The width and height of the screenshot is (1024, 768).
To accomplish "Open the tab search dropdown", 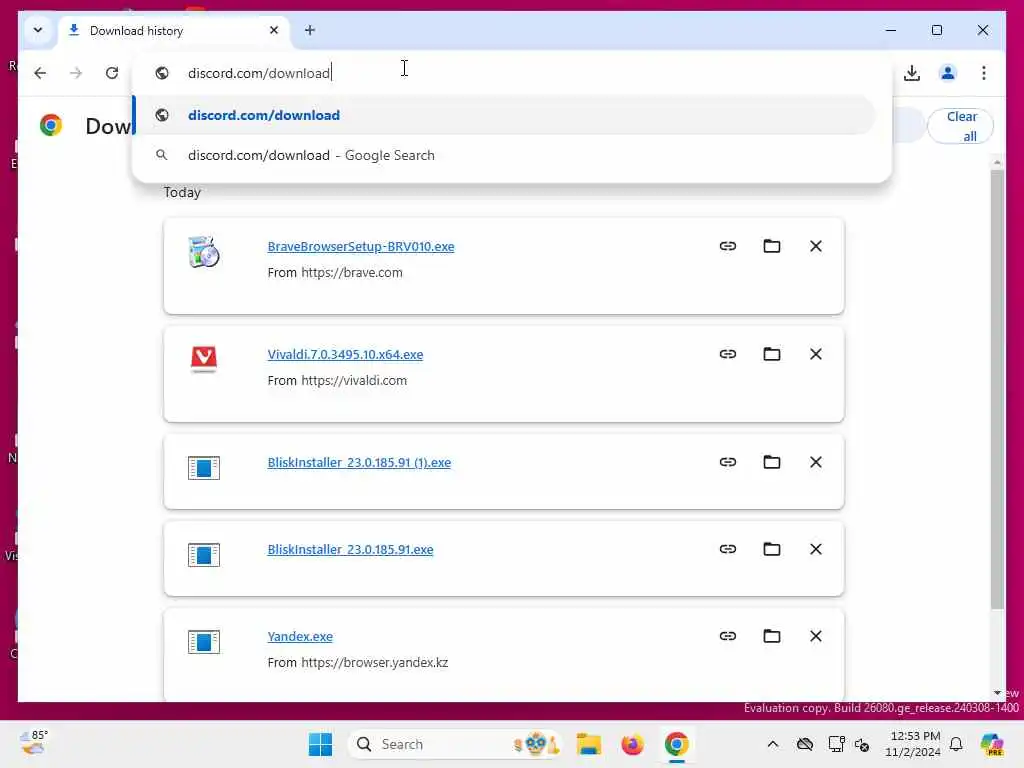I will point(38,30).
